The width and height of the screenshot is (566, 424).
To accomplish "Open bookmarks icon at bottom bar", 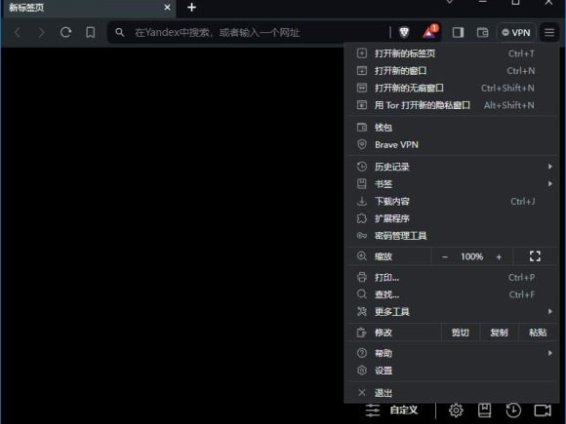I will click(x=484, y=410).
